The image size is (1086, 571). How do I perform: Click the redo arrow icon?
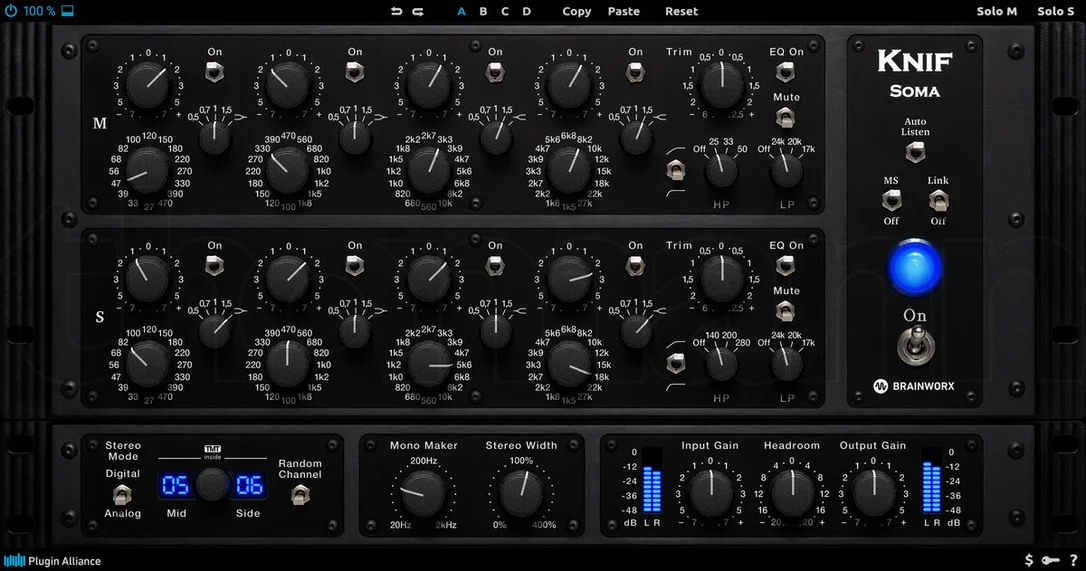coord(418,11)
